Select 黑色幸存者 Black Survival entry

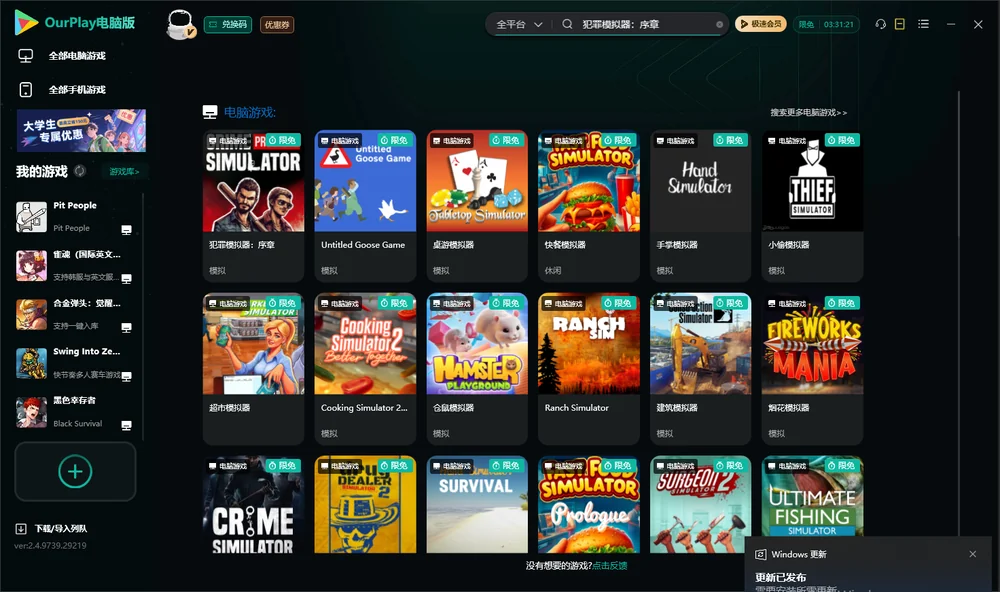(75, 412)
